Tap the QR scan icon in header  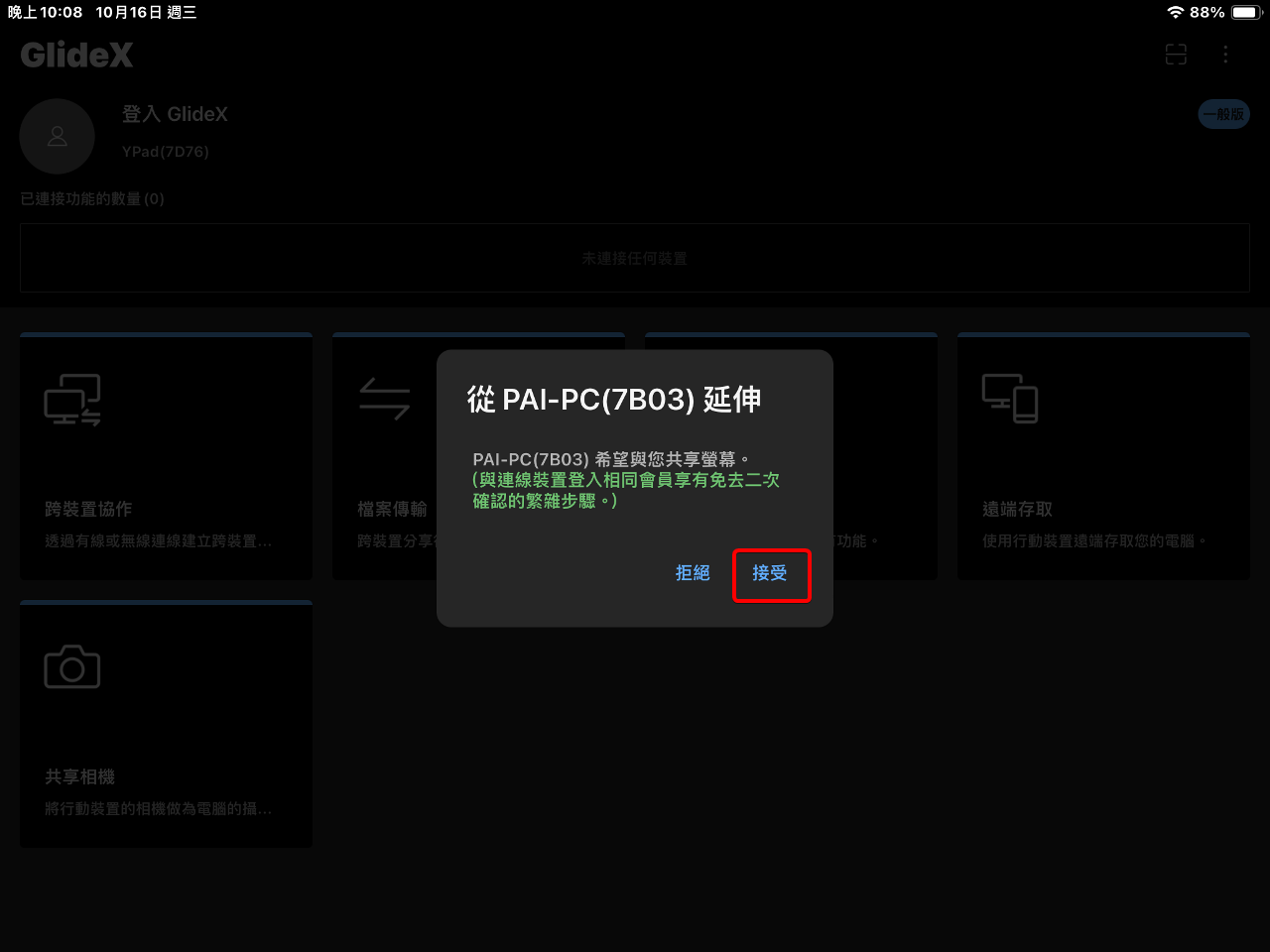[1176, 55]
